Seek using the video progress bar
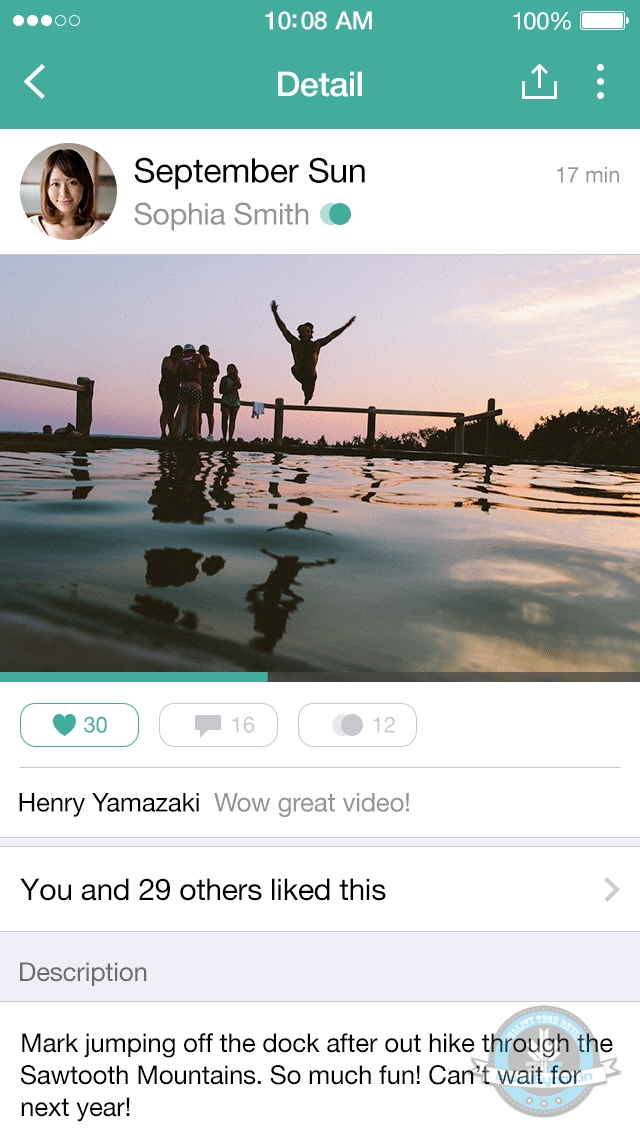This screenshot has height=1136, width=640. coord(320,677)
